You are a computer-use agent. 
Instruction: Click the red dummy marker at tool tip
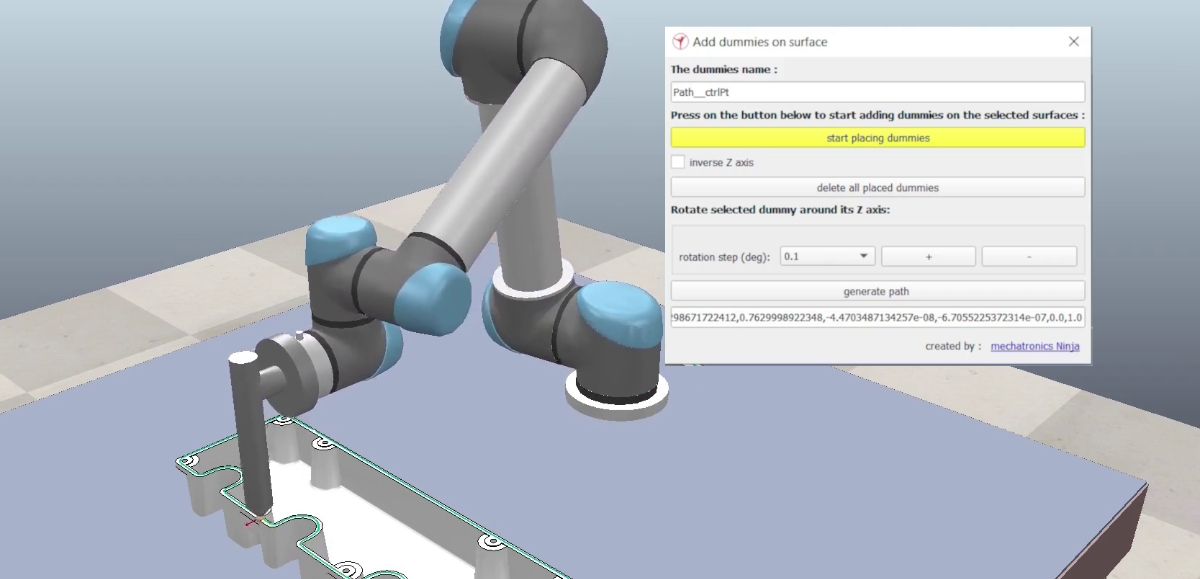pyautogui.click(x=253, y=520)
